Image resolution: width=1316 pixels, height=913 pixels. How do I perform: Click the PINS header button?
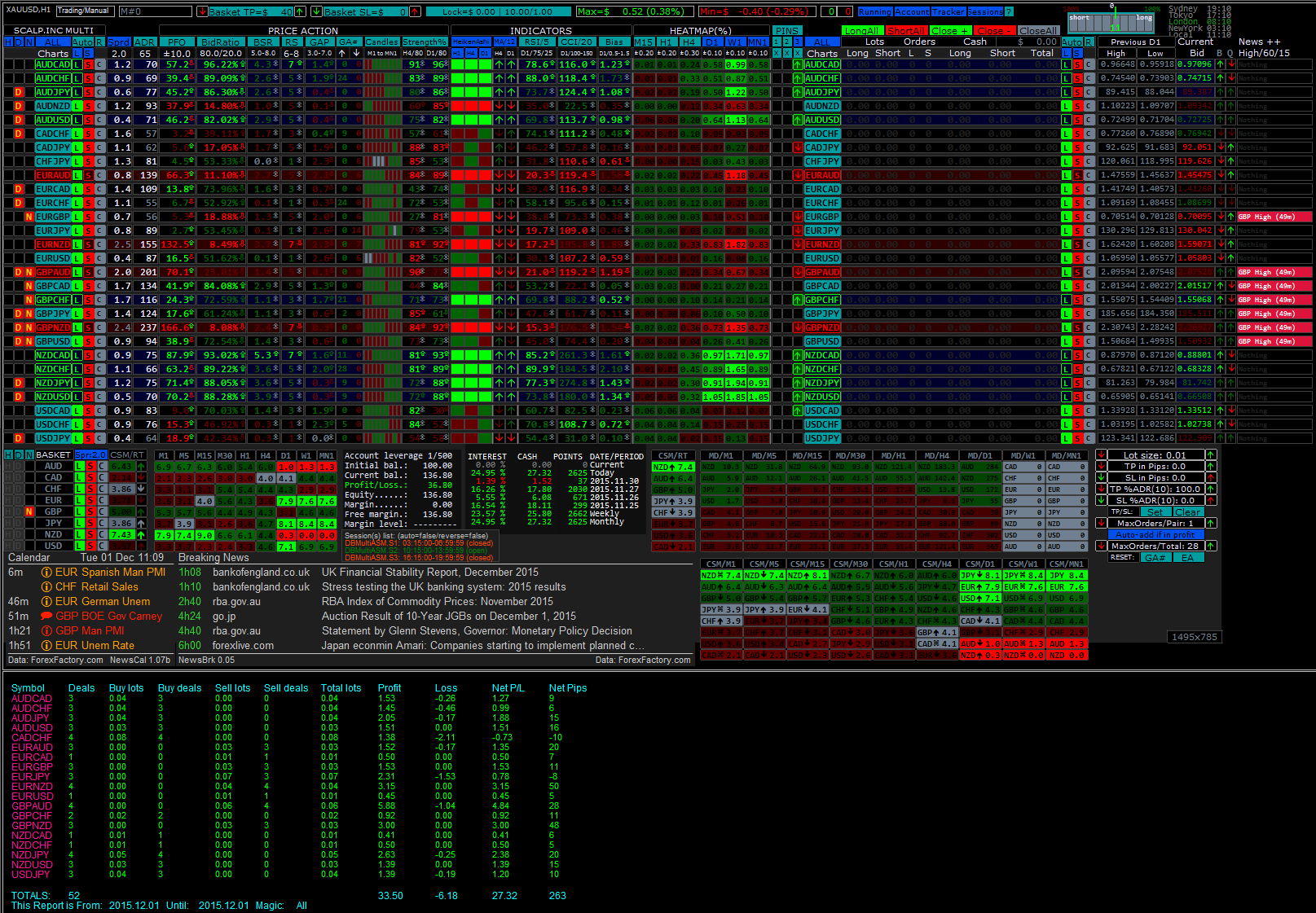[x=787, y=31]
